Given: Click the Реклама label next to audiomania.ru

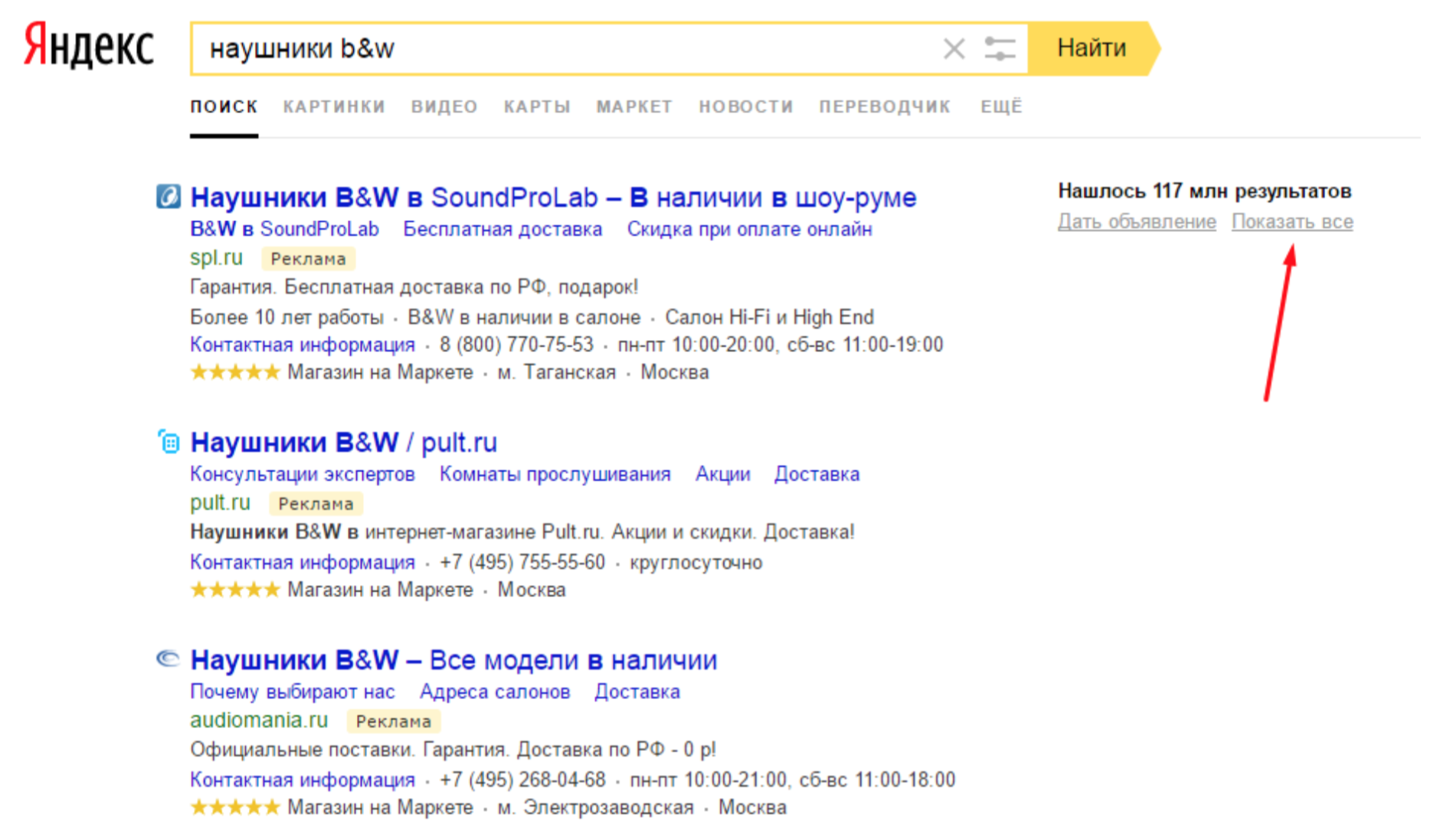Looking at the screenshot, I should 394,721.
